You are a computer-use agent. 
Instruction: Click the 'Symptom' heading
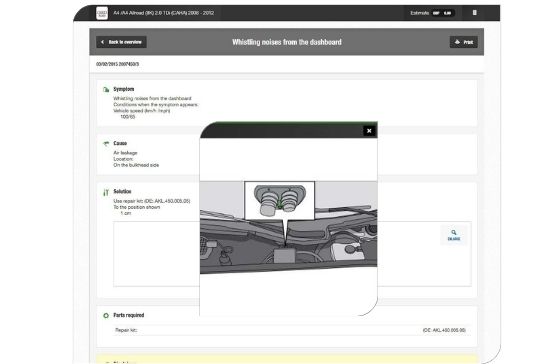124,89
